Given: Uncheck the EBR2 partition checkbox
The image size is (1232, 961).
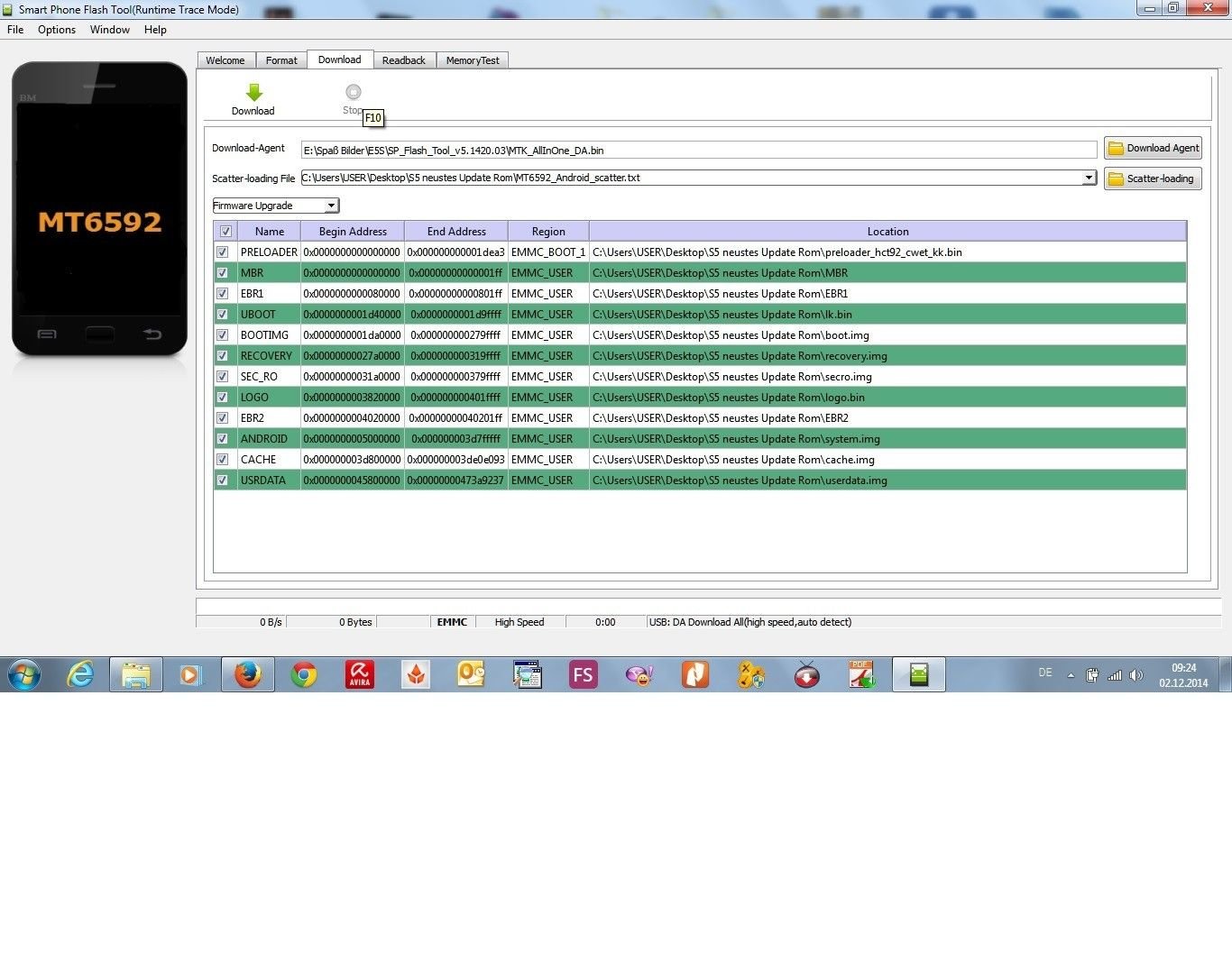Looking at the screenshot, I should click(x=222, y=418).
